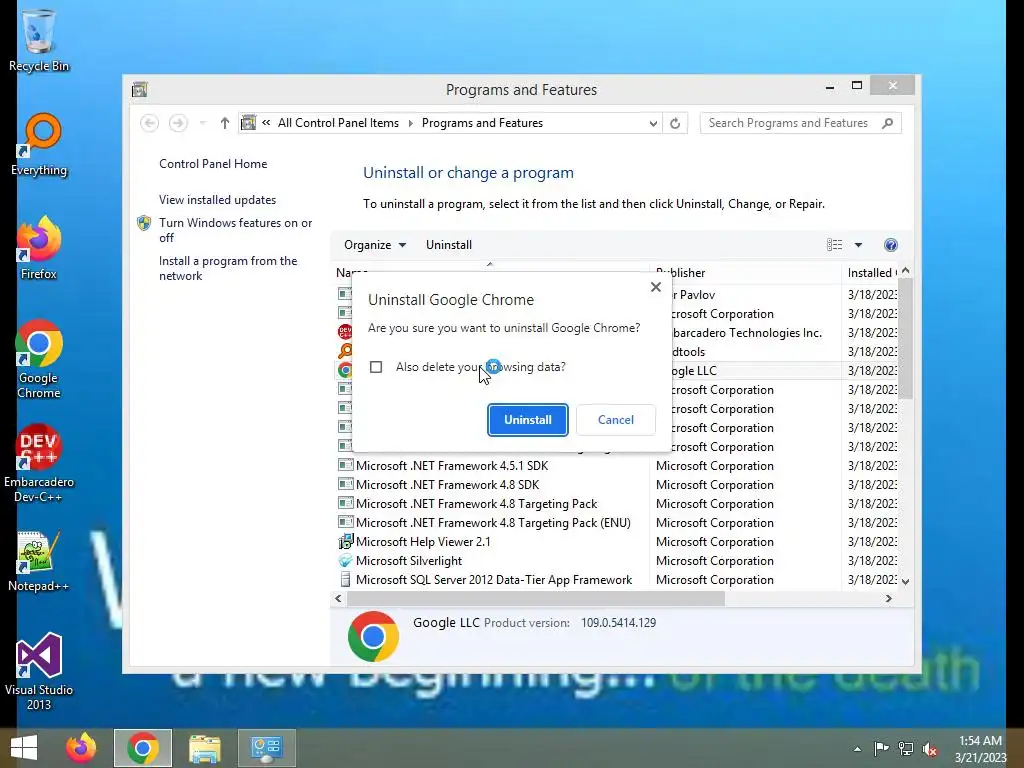Open the Organize dropdown menu
Image resolution: width=1024 pixels, height=768 pixels.
pos(375,245)
